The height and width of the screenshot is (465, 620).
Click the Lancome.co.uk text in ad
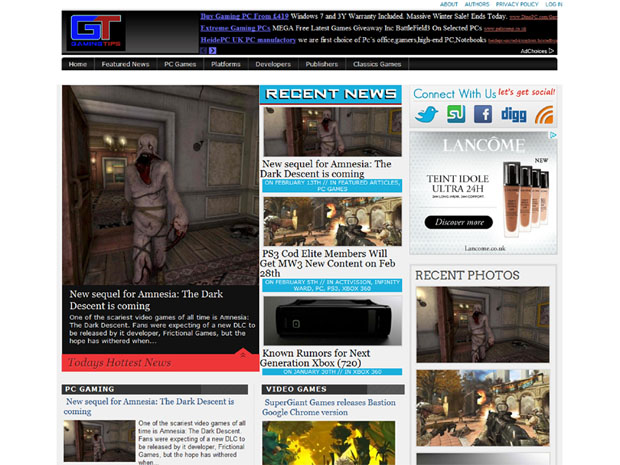pyautogui.click(x=485, y=248)
